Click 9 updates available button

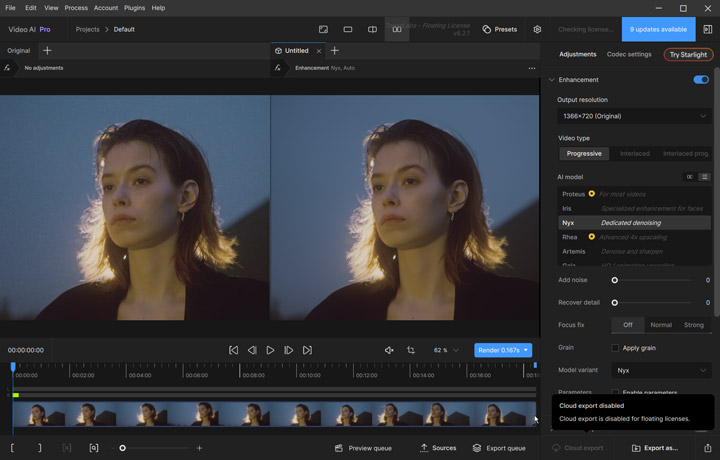click(658, 29)
